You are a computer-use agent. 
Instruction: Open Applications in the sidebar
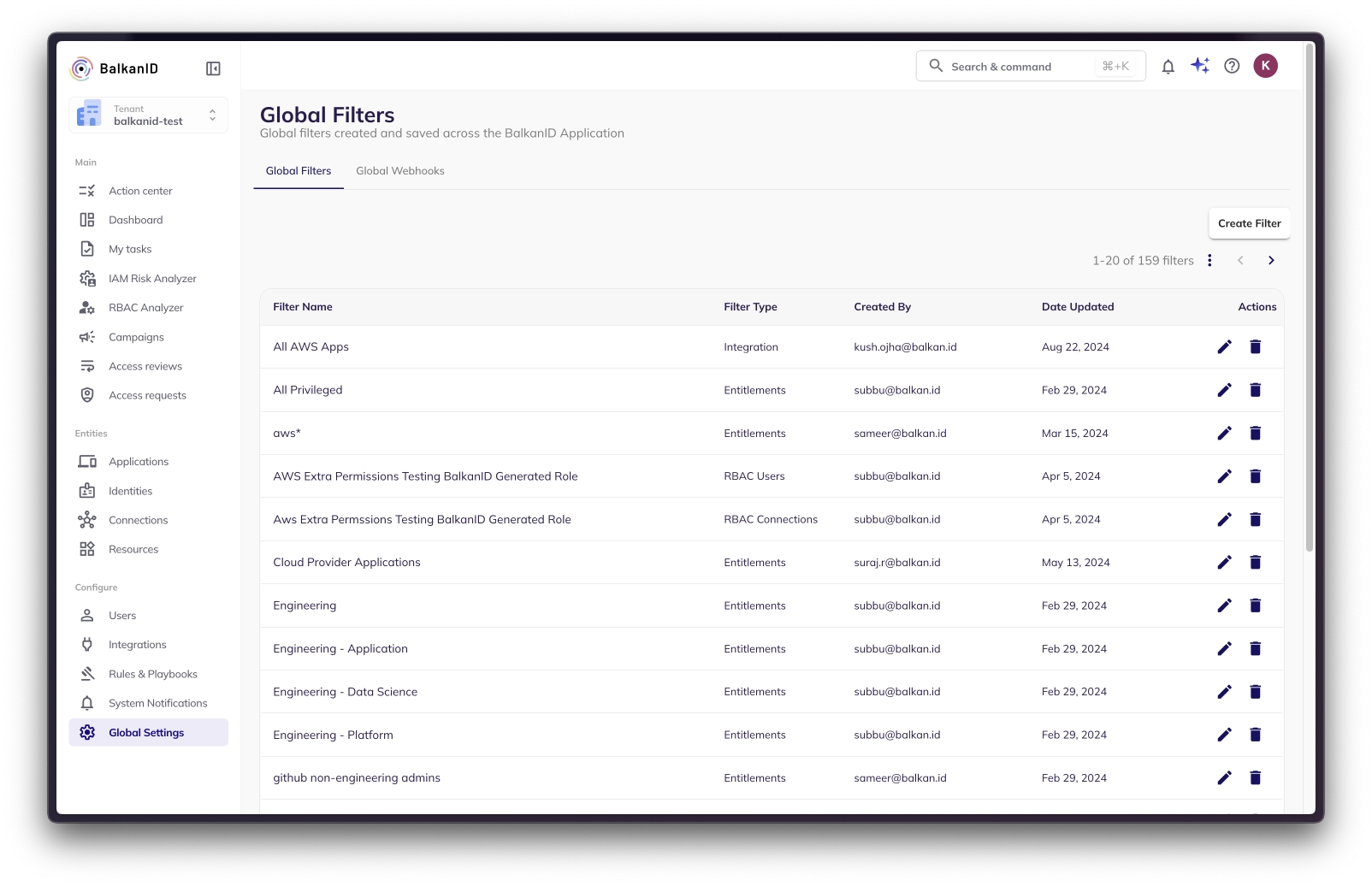149,462
